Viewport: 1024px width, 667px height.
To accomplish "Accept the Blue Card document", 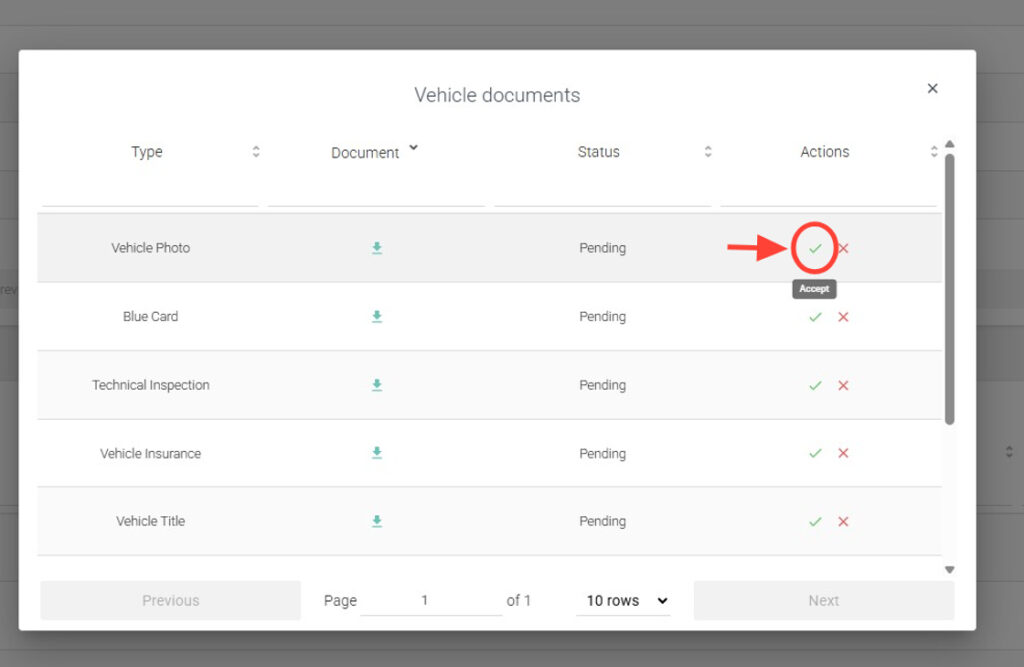I will point(815,317).
